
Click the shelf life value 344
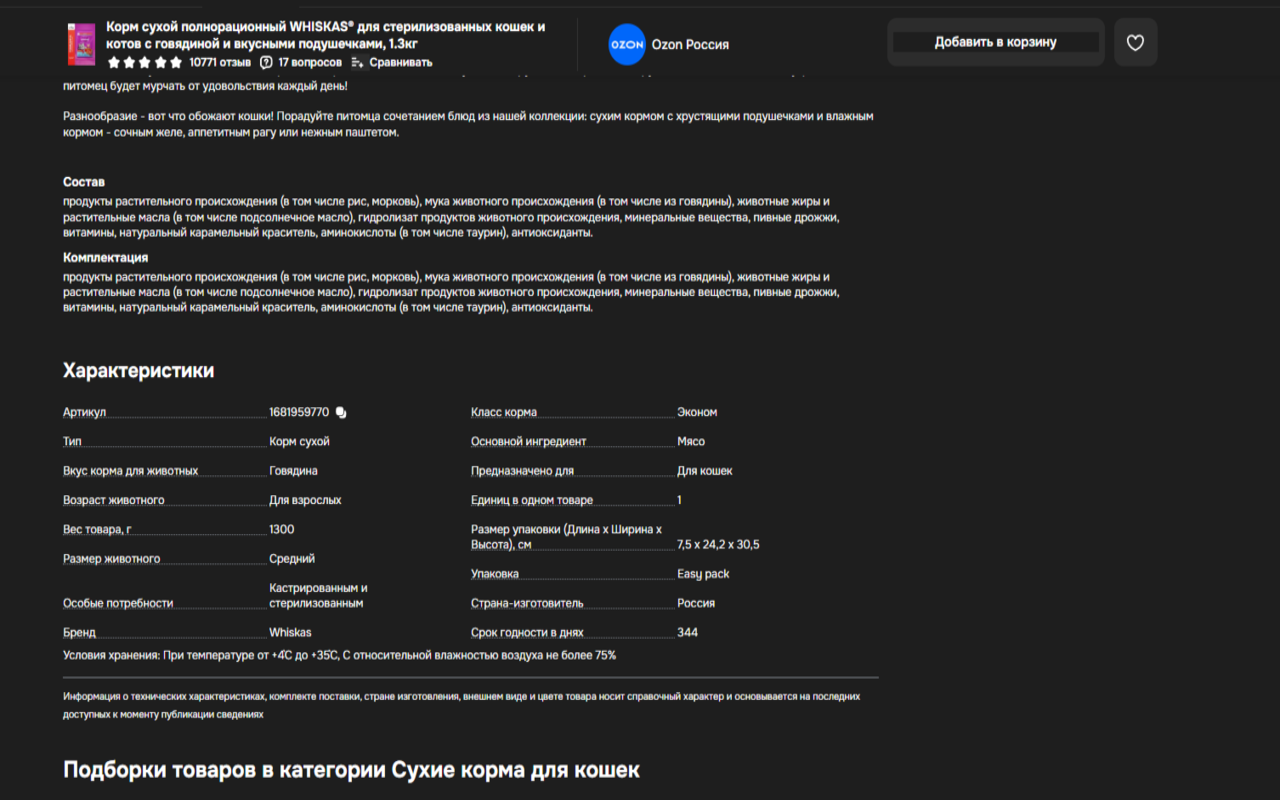point(687,632)
